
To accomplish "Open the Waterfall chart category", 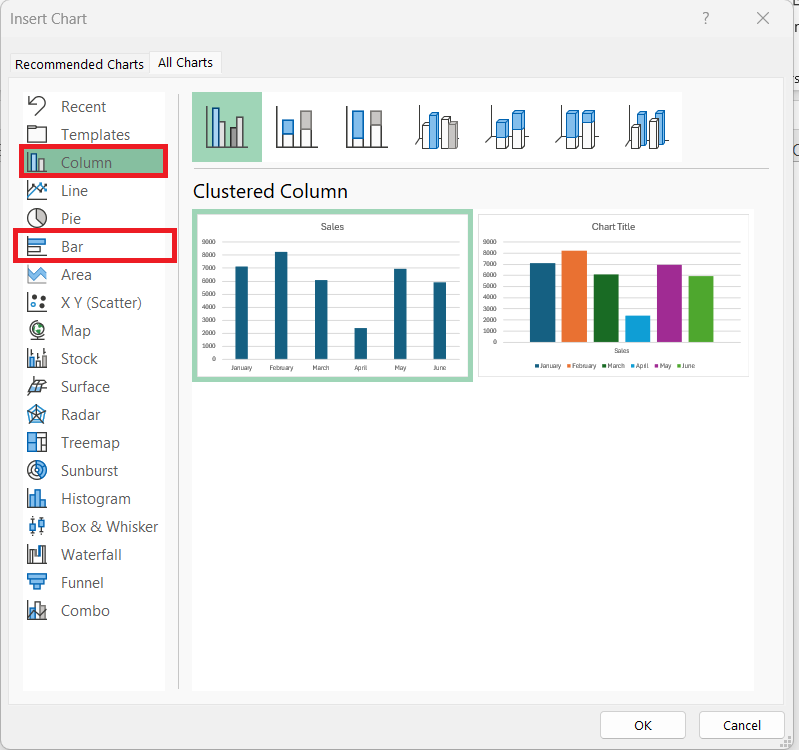I will (94, 555).
